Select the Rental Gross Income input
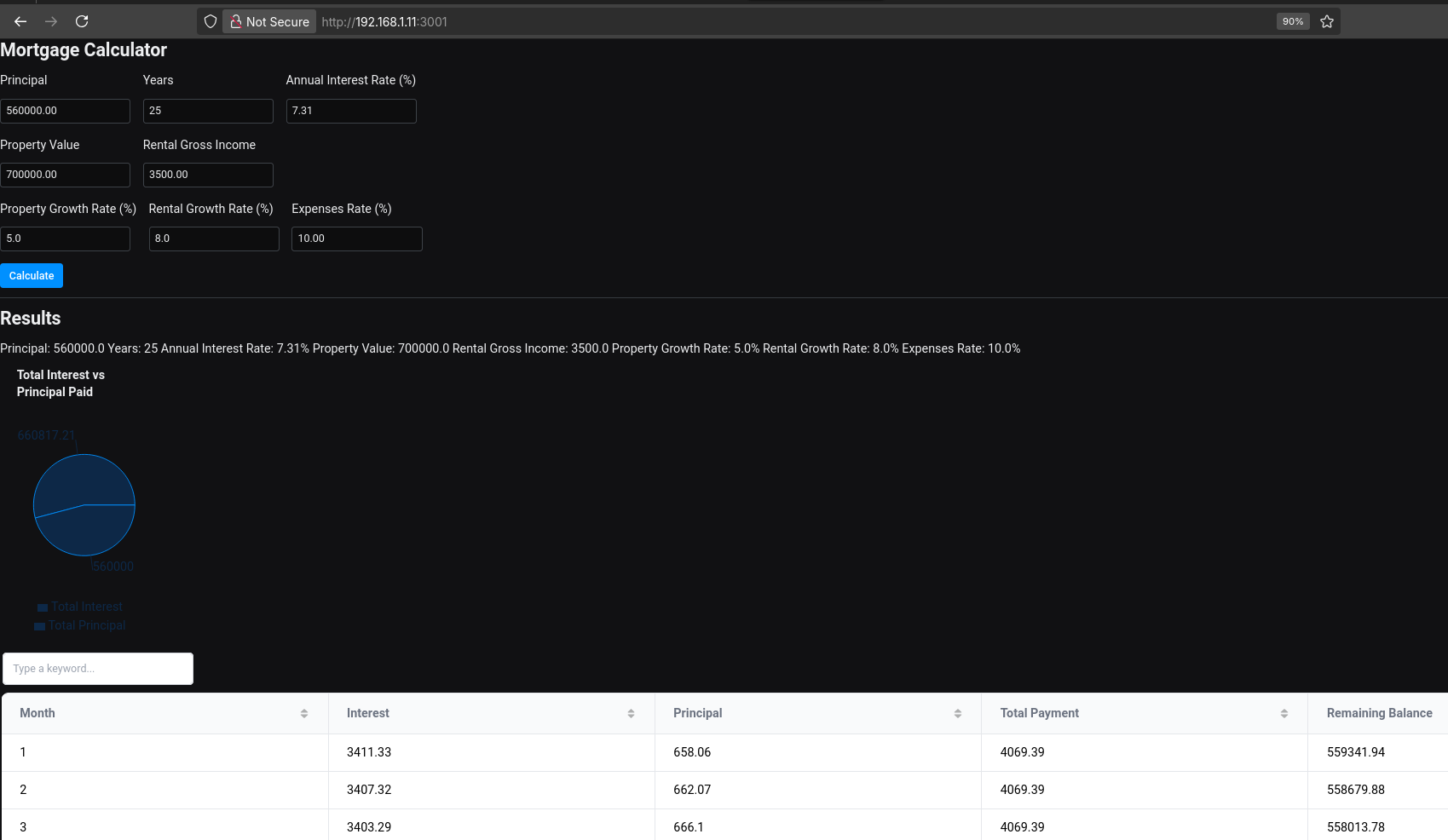 (208, 175)
